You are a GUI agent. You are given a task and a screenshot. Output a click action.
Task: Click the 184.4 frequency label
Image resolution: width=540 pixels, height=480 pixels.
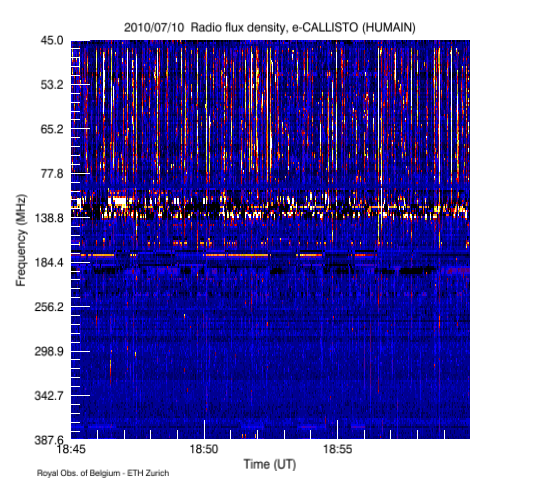49,262
